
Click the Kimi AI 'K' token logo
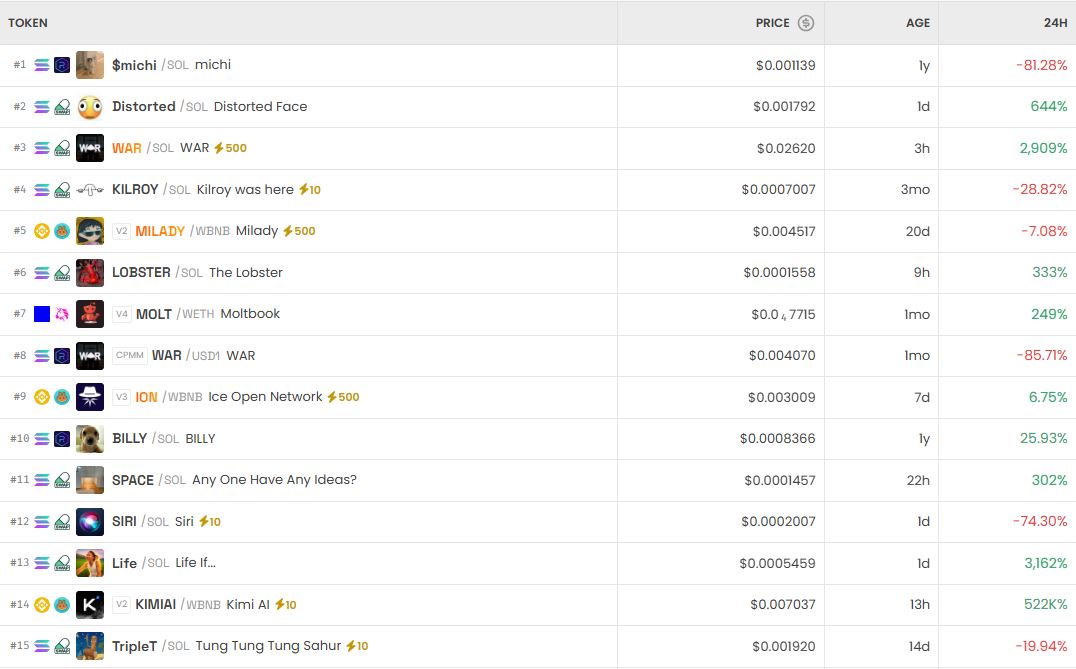tap(90, 605)
